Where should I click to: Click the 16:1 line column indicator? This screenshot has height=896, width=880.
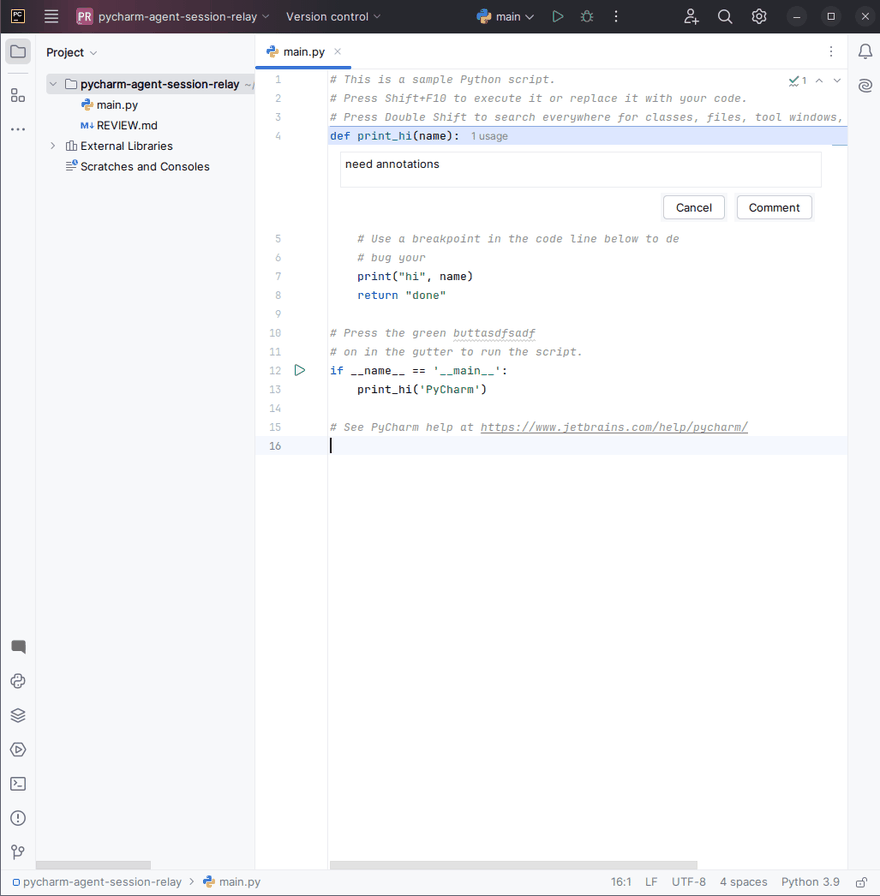[x=621, y=882]
